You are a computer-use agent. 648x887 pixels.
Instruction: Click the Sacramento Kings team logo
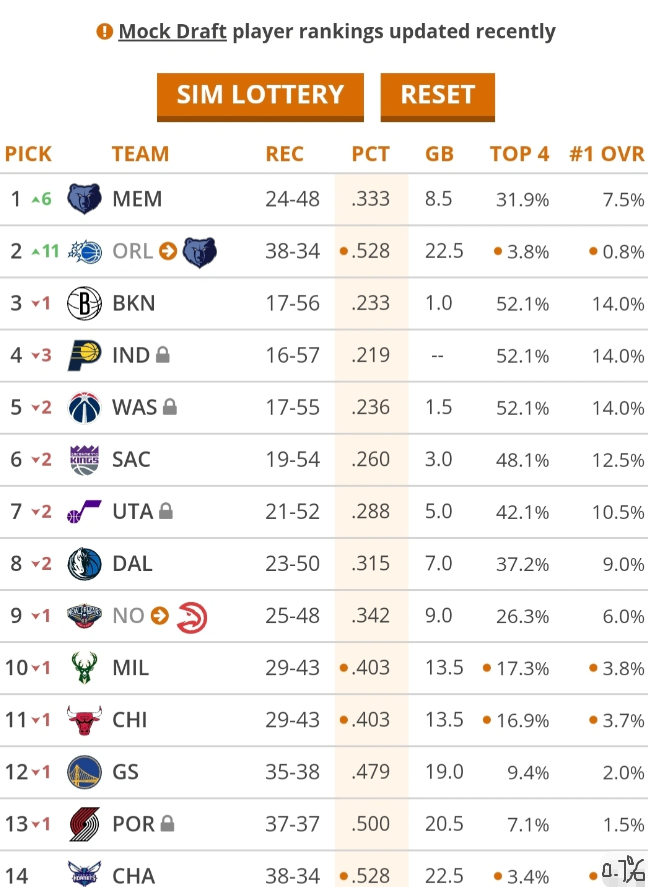pyautogui.click(x=84, y=459)
